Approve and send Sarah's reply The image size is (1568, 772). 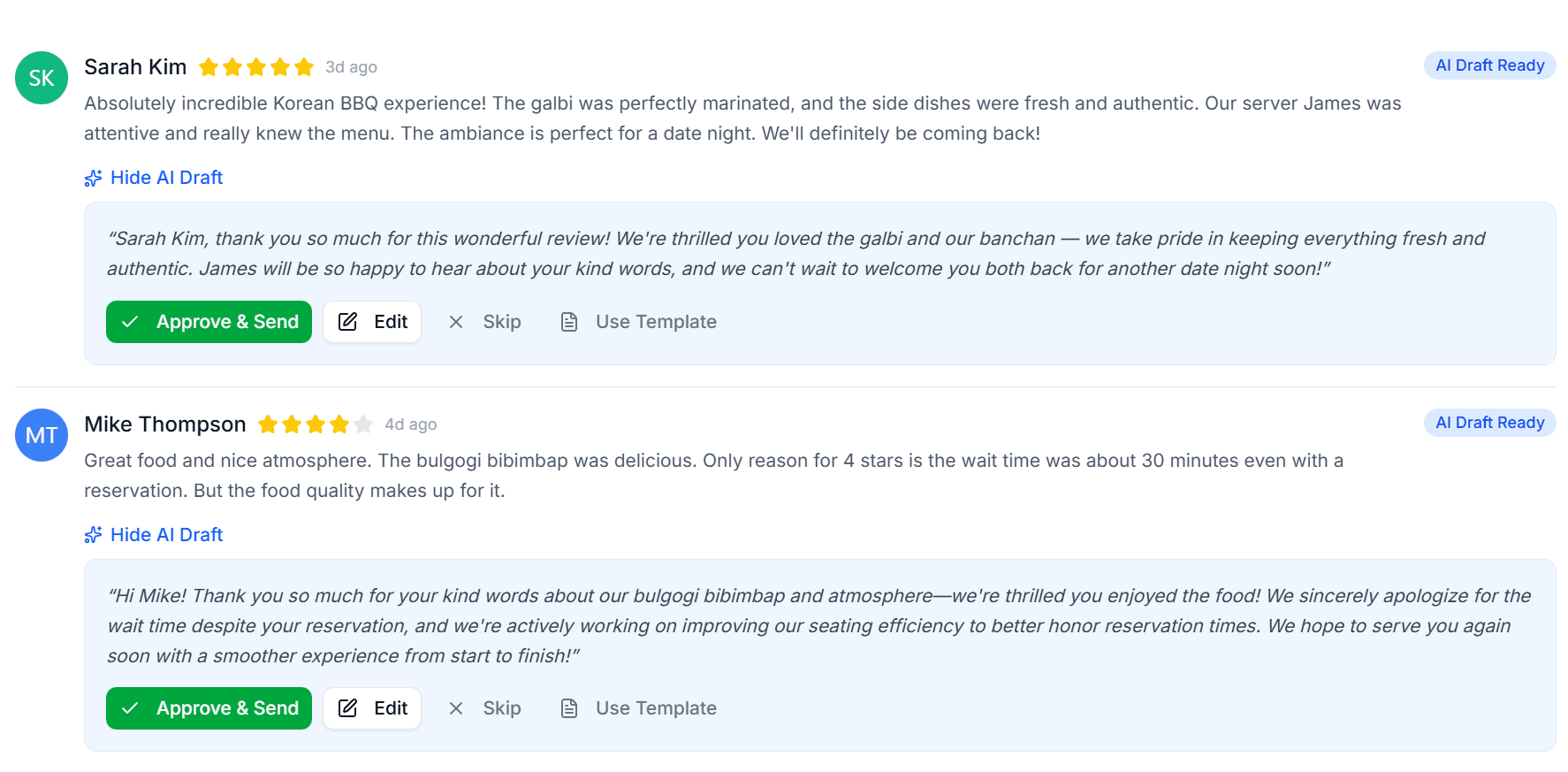click(209, 321)
